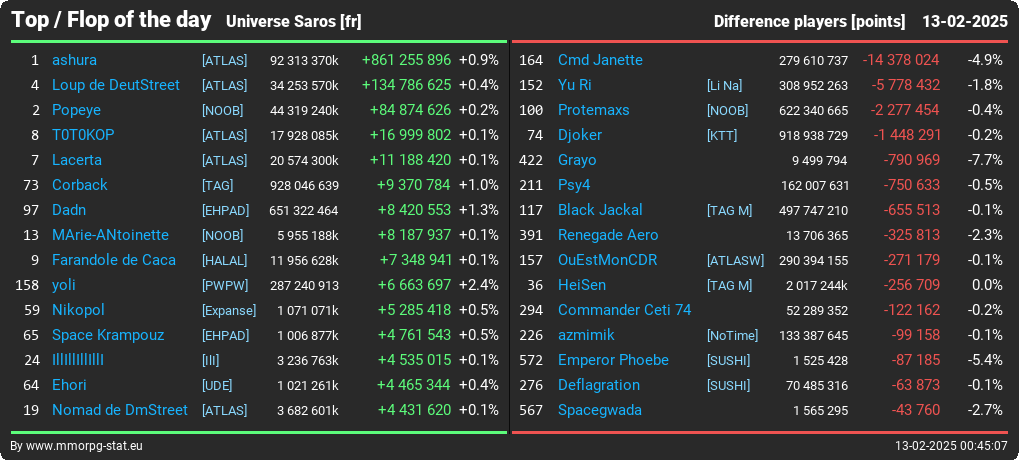
Task: Select the Space Krampouz player name
Action: pos(108,335)
